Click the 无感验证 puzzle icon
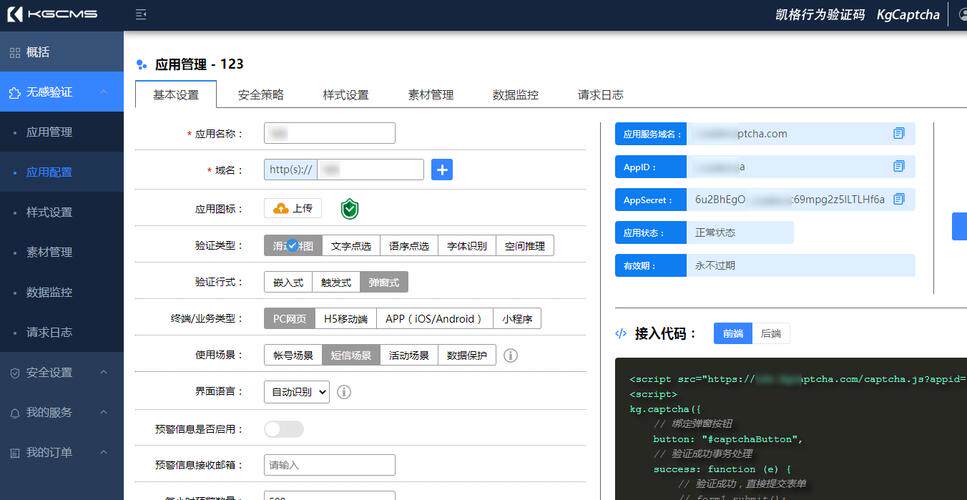The height and width of the screenshot is (500, 967). click(15, 92)
